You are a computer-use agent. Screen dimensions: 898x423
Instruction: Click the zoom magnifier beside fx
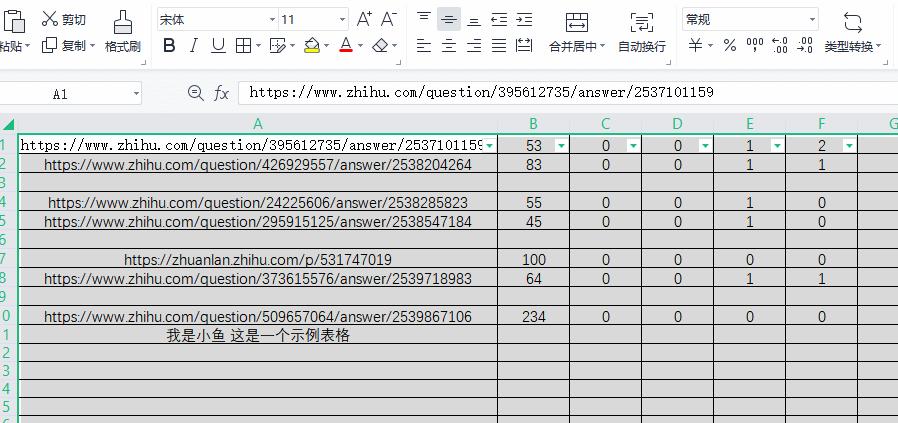point(196,93)
